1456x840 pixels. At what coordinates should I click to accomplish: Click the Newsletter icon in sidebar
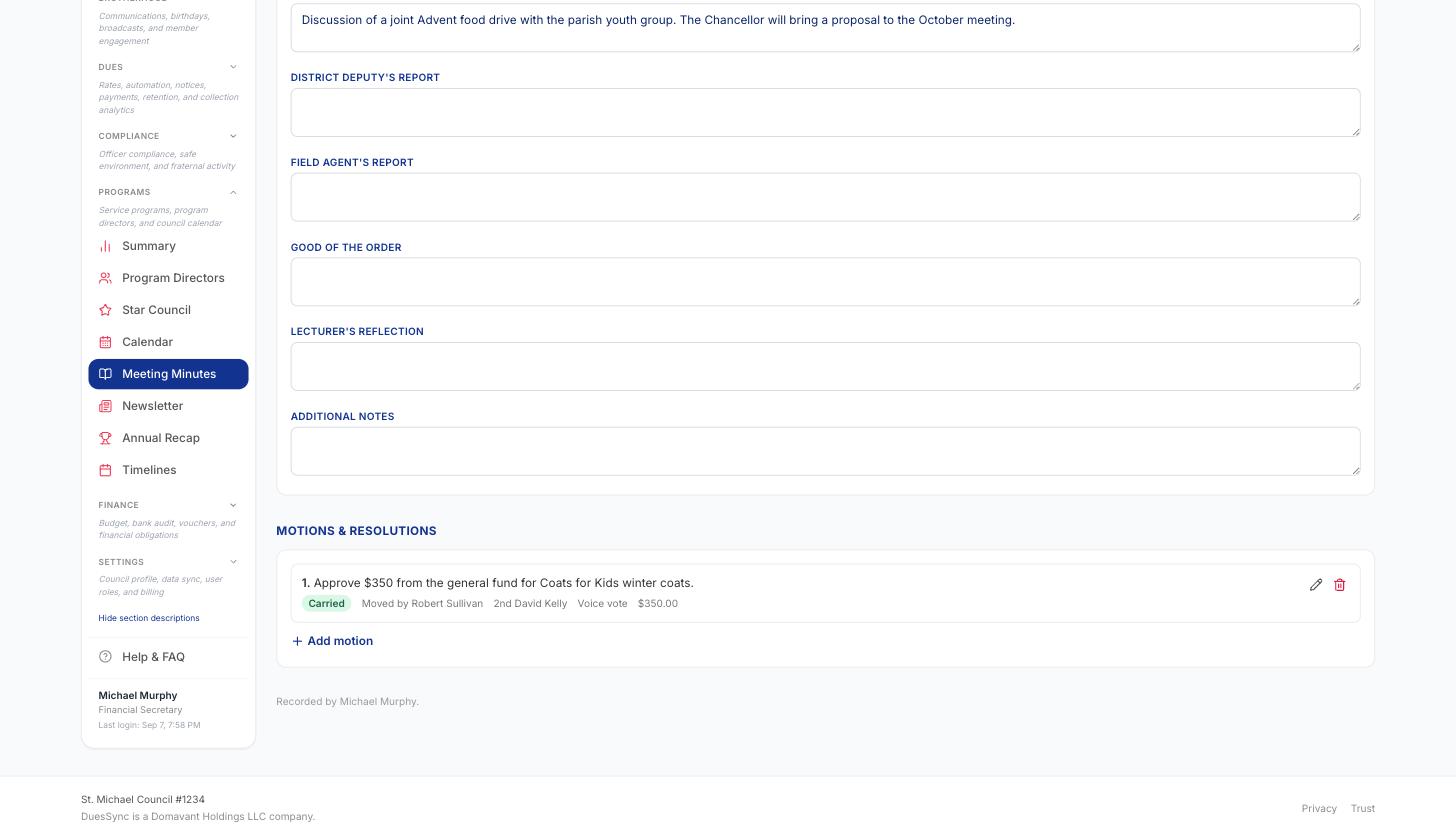click(105, 406)
